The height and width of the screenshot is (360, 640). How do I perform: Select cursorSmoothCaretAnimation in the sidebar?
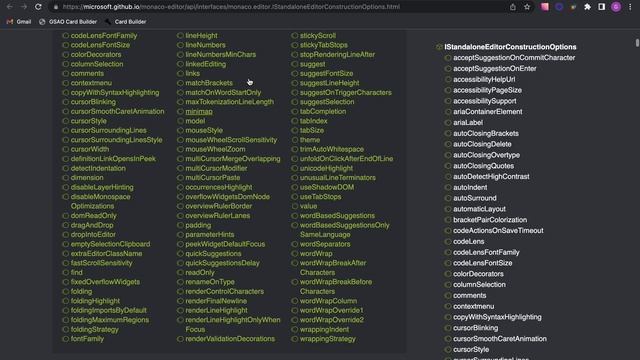pyautogui.click(x=500, y=339)
